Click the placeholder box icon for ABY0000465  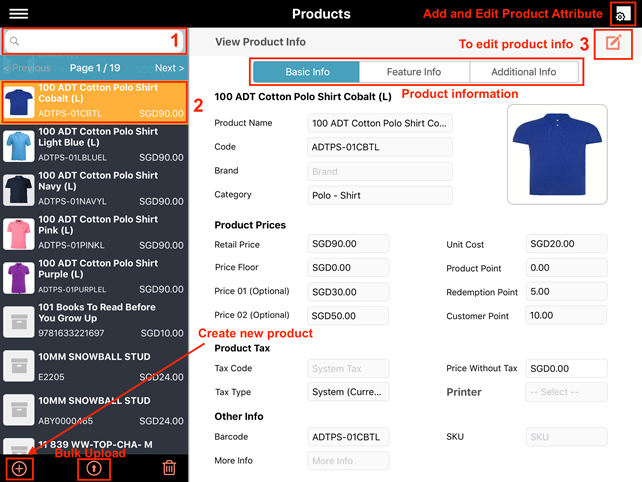coord(19,410)
